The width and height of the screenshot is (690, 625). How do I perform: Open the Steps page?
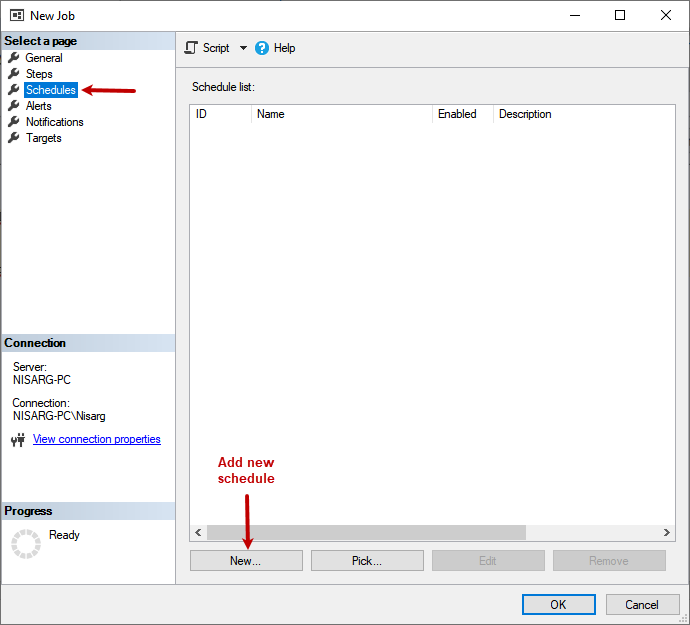(39, 74)
